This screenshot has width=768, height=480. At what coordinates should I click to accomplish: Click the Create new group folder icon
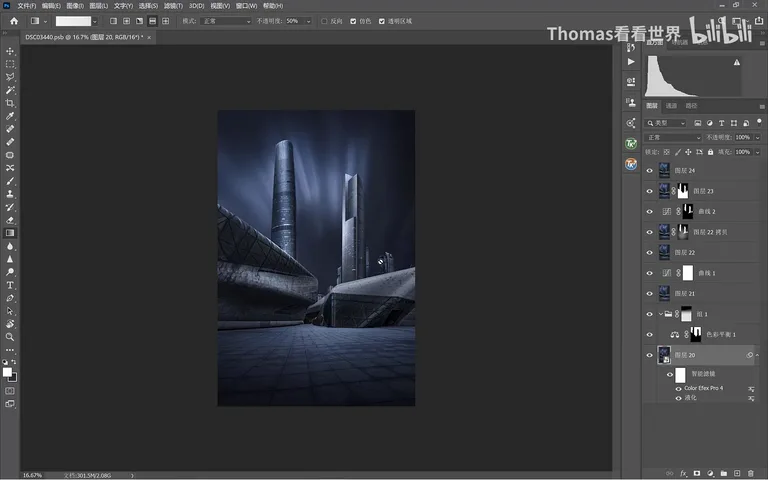[x=724, y=473]
